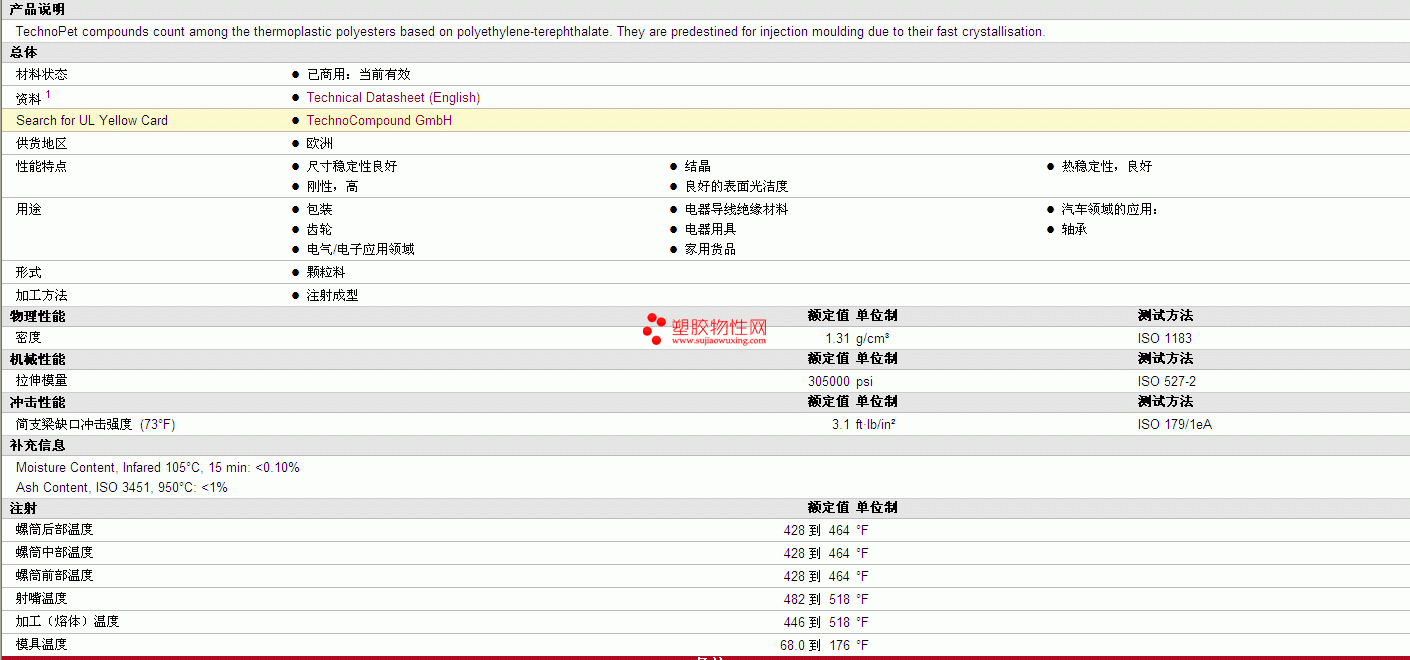Screen dimensions: 1410x660
Task: Click the 材料状态 row label
Action: point(42,75)
